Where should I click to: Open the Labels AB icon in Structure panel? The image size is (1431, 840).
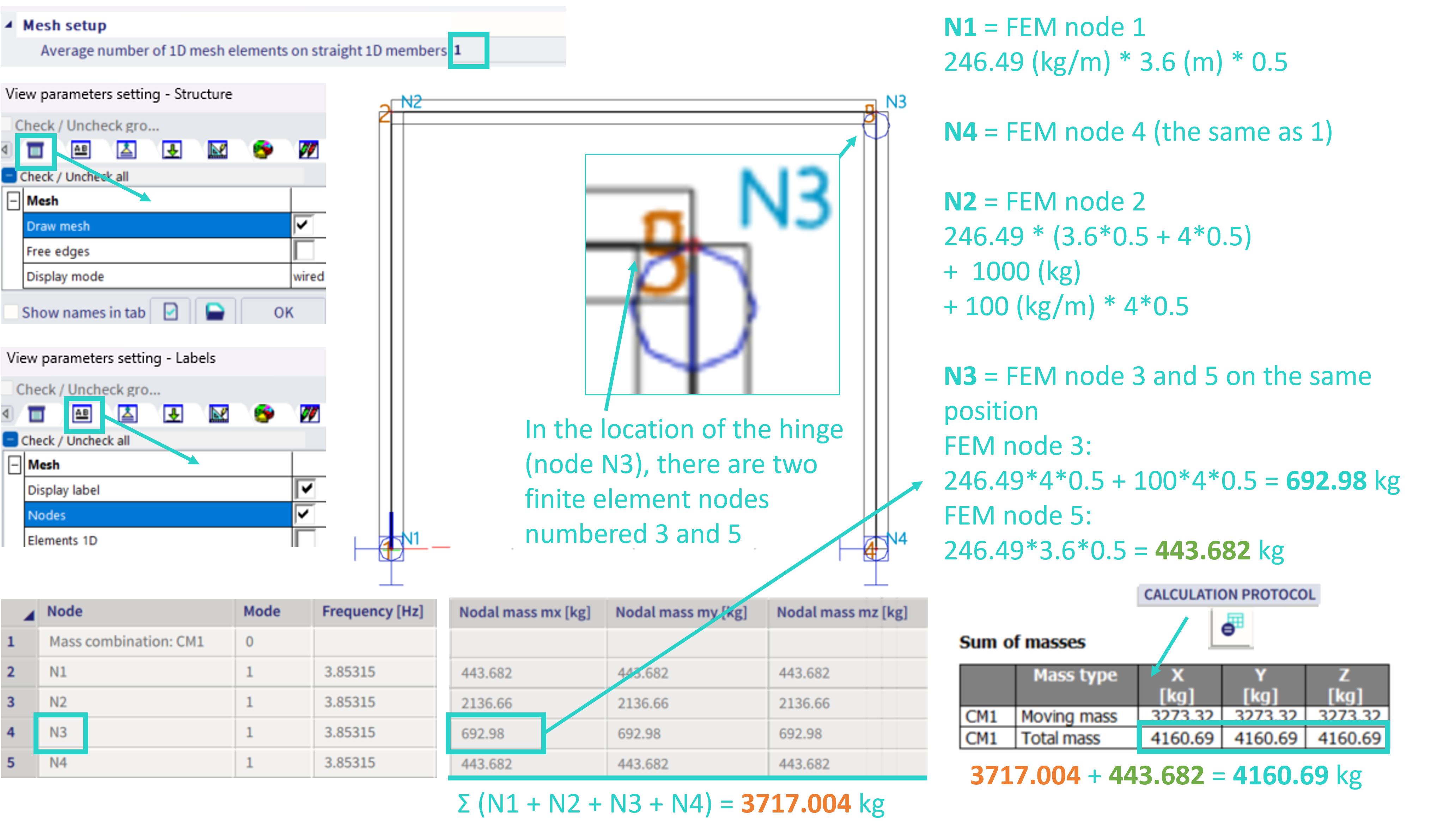tap(81, 150)
